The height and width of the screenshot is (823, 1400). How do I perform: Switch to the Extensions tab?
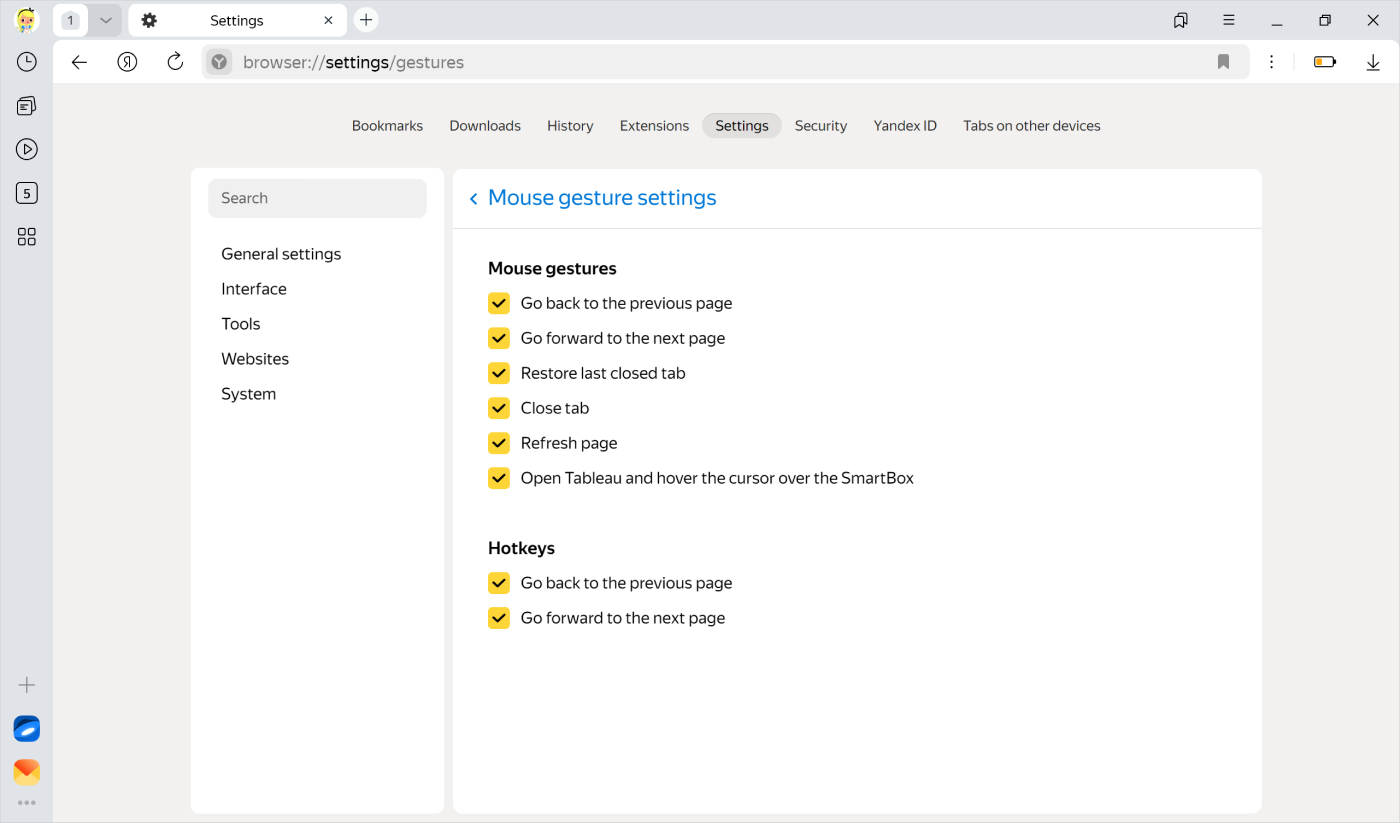[x=654, y=126]
